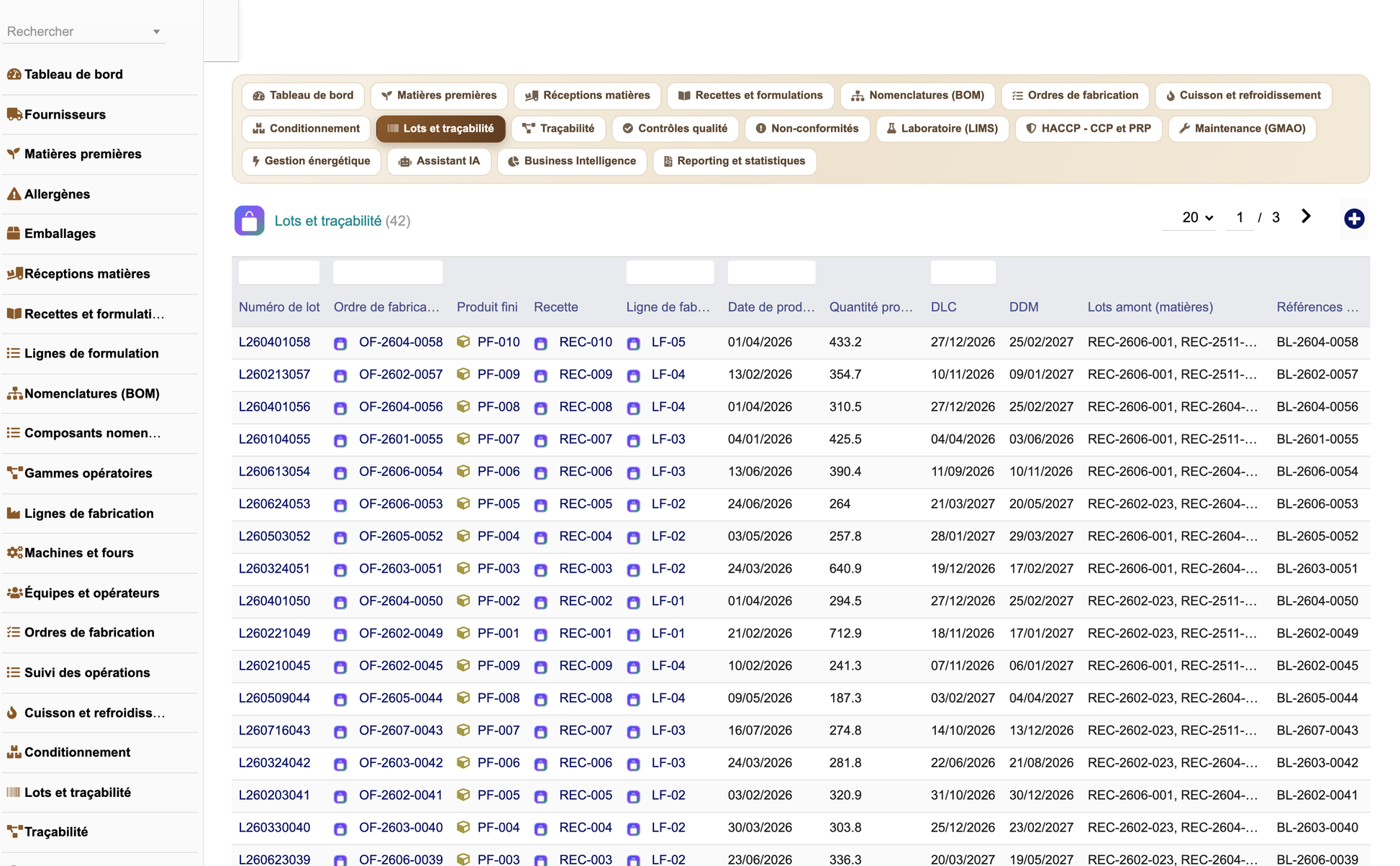Screen dimensions: 1400x866
Task: Switch to Matières premières tab
Action: click(439, 96)
